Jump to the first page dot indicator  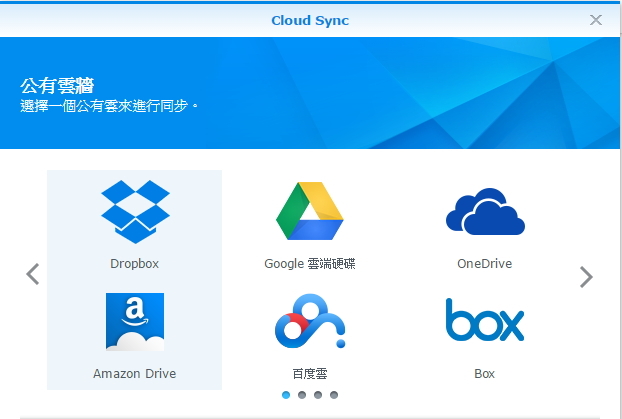(x=286, y=395)
